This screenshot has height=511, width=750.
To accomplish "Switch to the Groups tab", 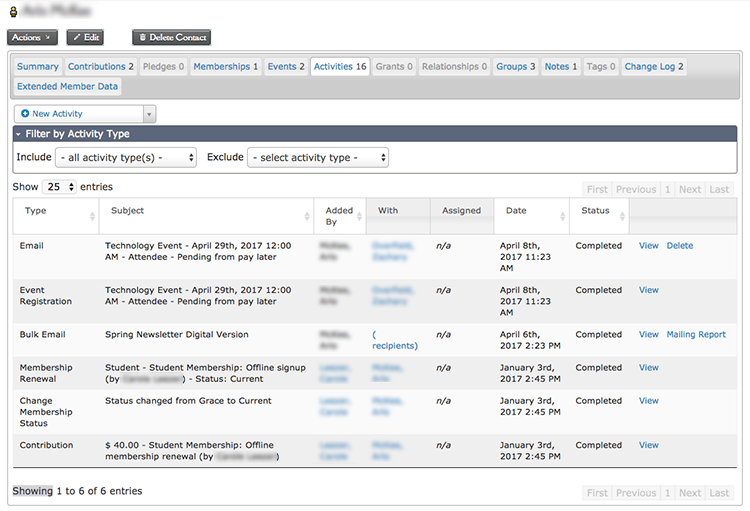I will click(x=515, y=67).
